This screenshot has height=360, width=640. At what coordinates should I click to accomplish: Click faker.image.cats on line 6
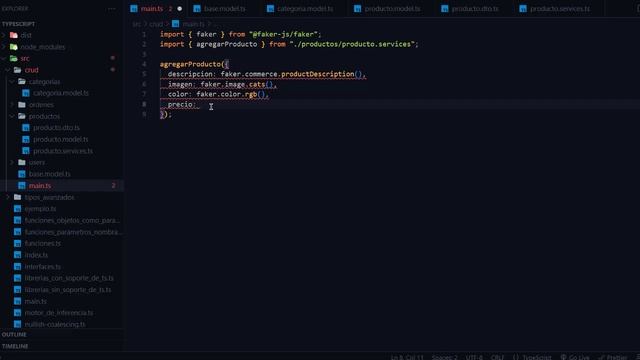233,84
